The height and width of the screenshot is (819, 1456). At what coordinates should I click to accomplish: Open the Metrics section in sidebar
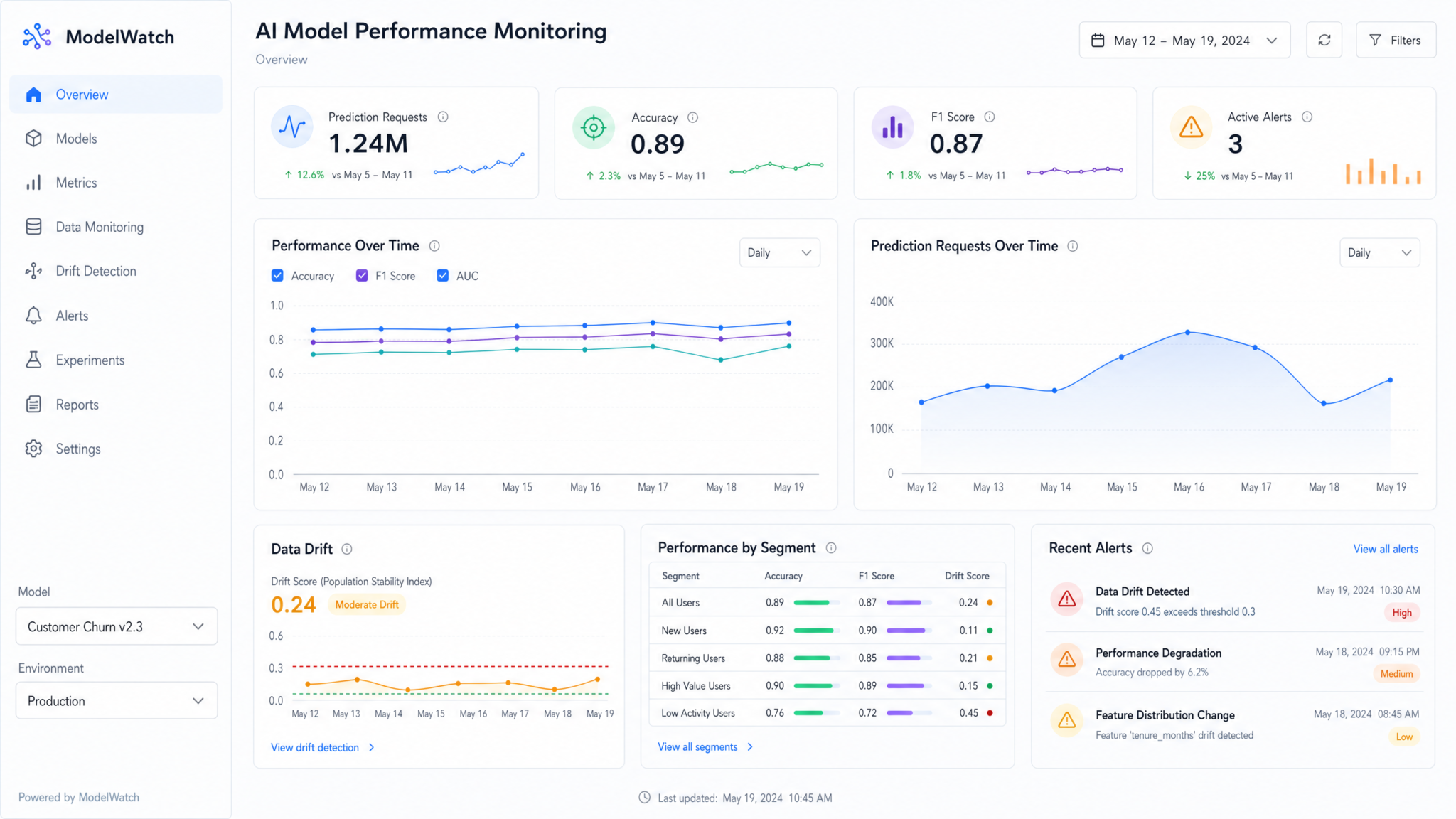tap(116, 183)
